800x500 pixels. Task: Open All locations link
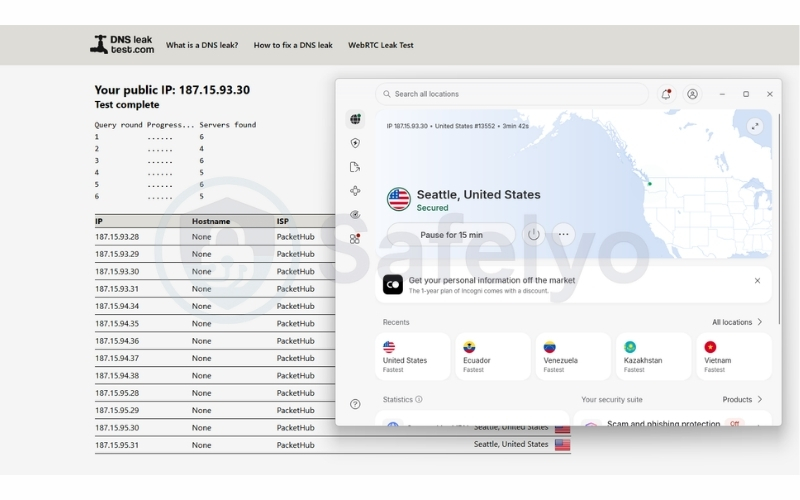tap(732, 322)
